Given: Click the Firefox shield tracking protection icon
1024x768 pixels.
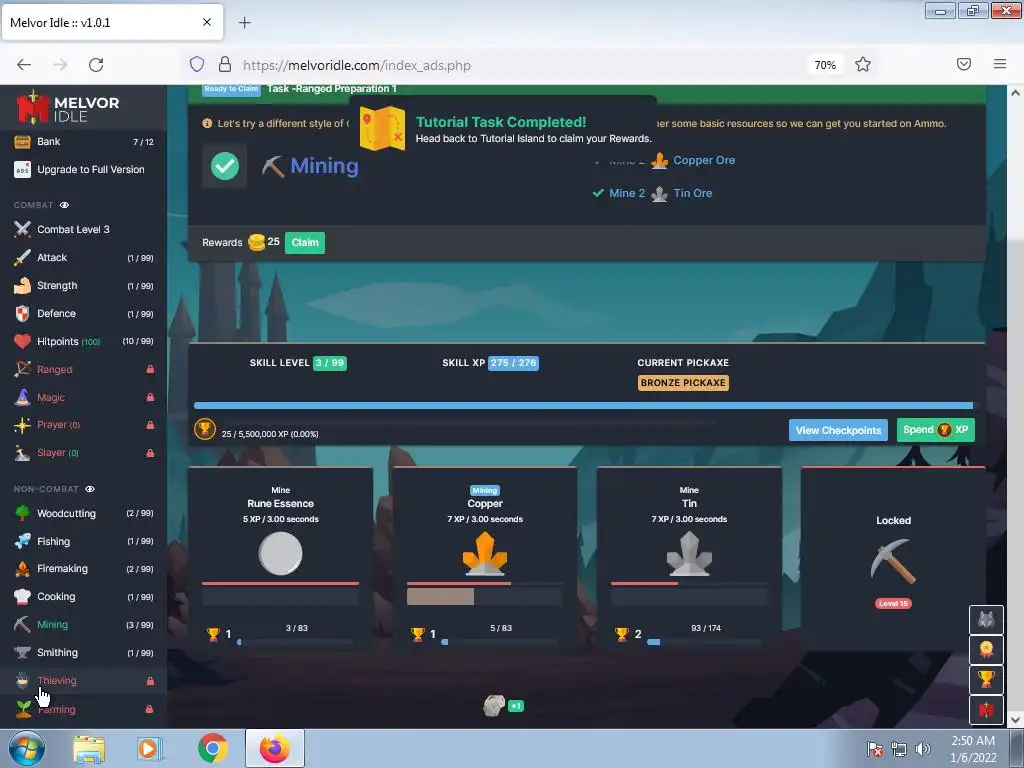Looking at the screenshot, I should click(x=197, y=65).
